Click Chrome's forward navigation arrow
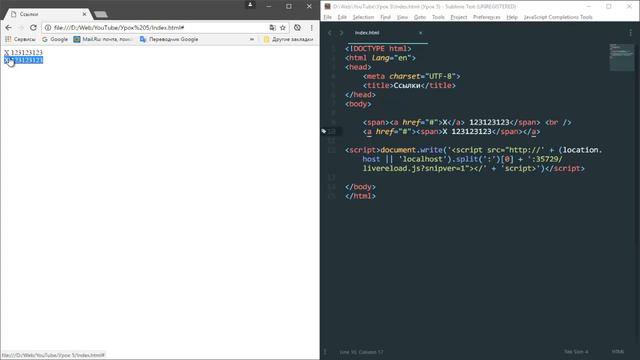Screen dimensions: 640x360 pos(21,27)
